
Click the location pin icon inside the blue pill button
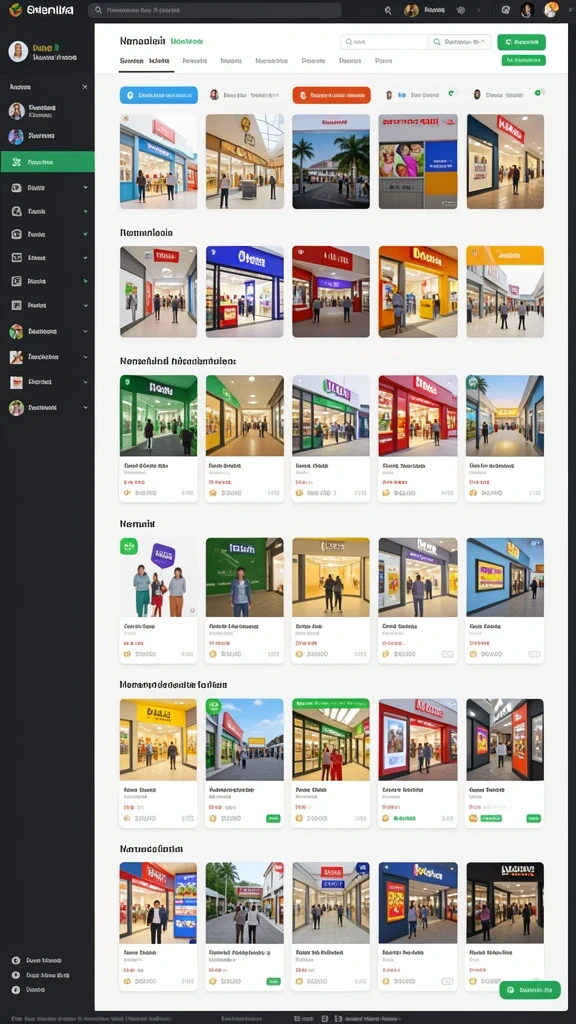[130, 95]
